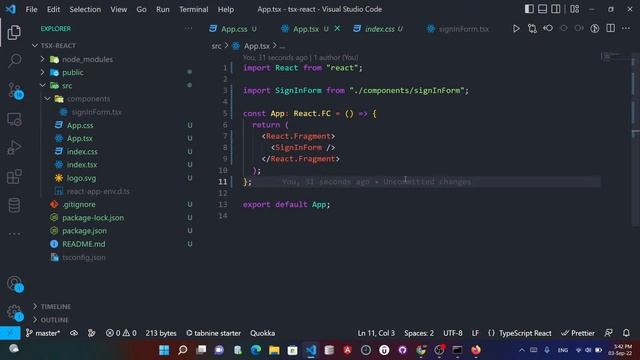The width and height of the screenshot is (640, 360).
Task: Change the LF end of line sequence
Action: click(x=475, y=333)
